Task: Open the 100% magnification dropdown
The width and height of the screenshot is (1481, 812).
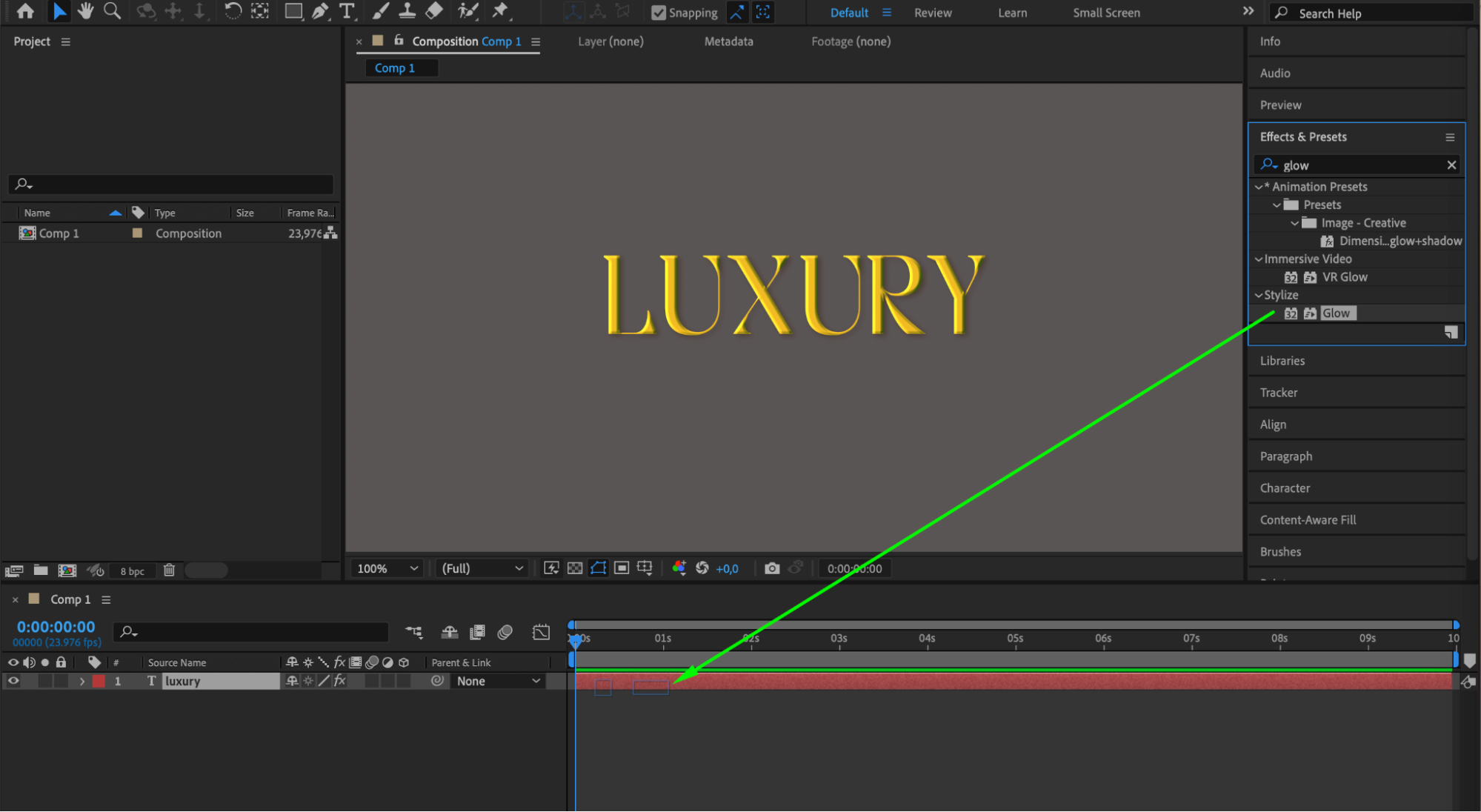Action: (x=388, y=568)
